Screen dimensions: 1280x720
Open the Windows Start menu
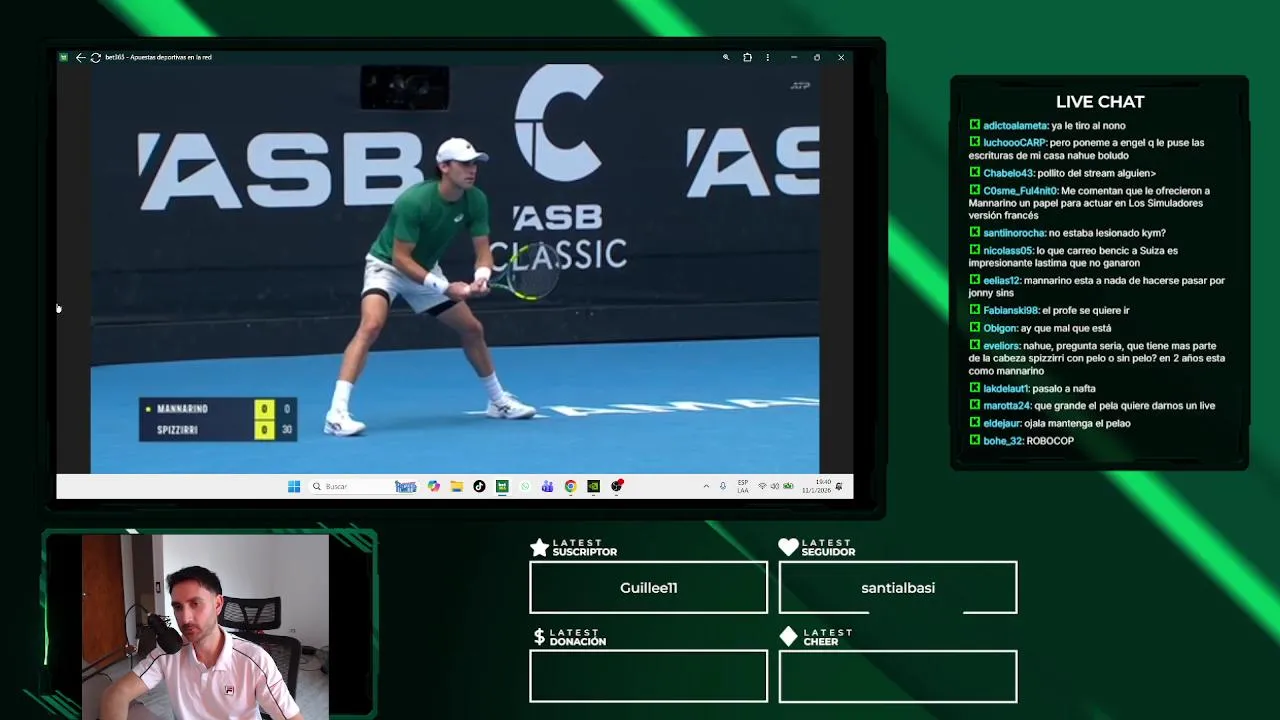point(294,486)
